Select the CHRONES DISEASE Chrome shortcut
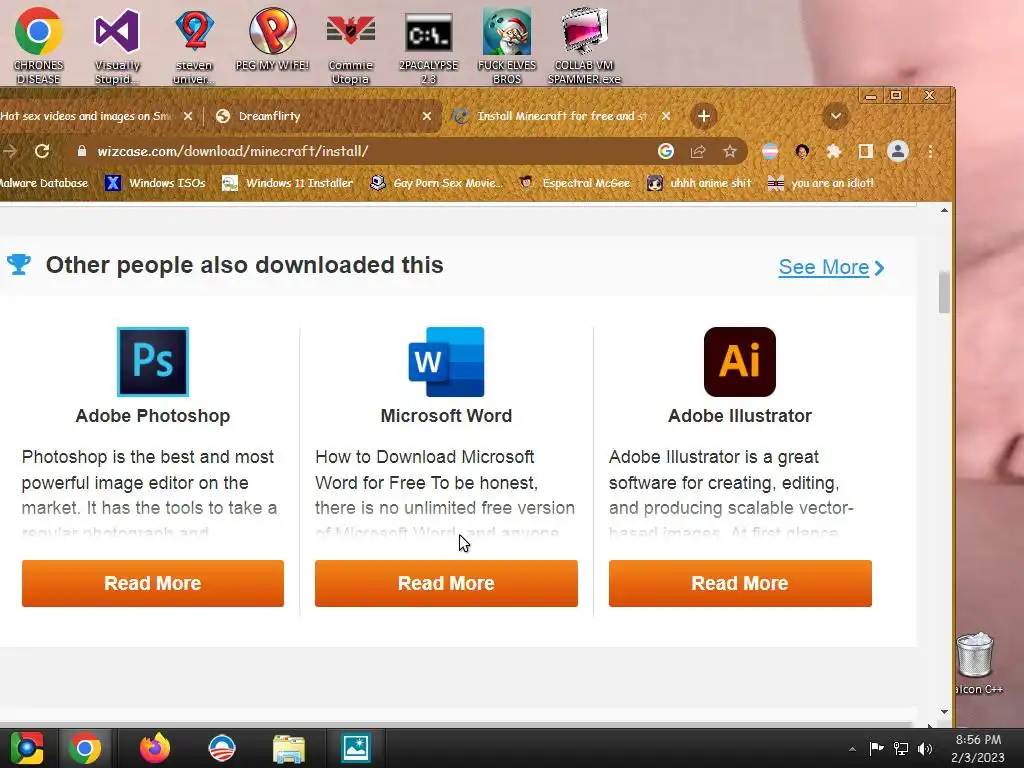 (x=39, y=46)
